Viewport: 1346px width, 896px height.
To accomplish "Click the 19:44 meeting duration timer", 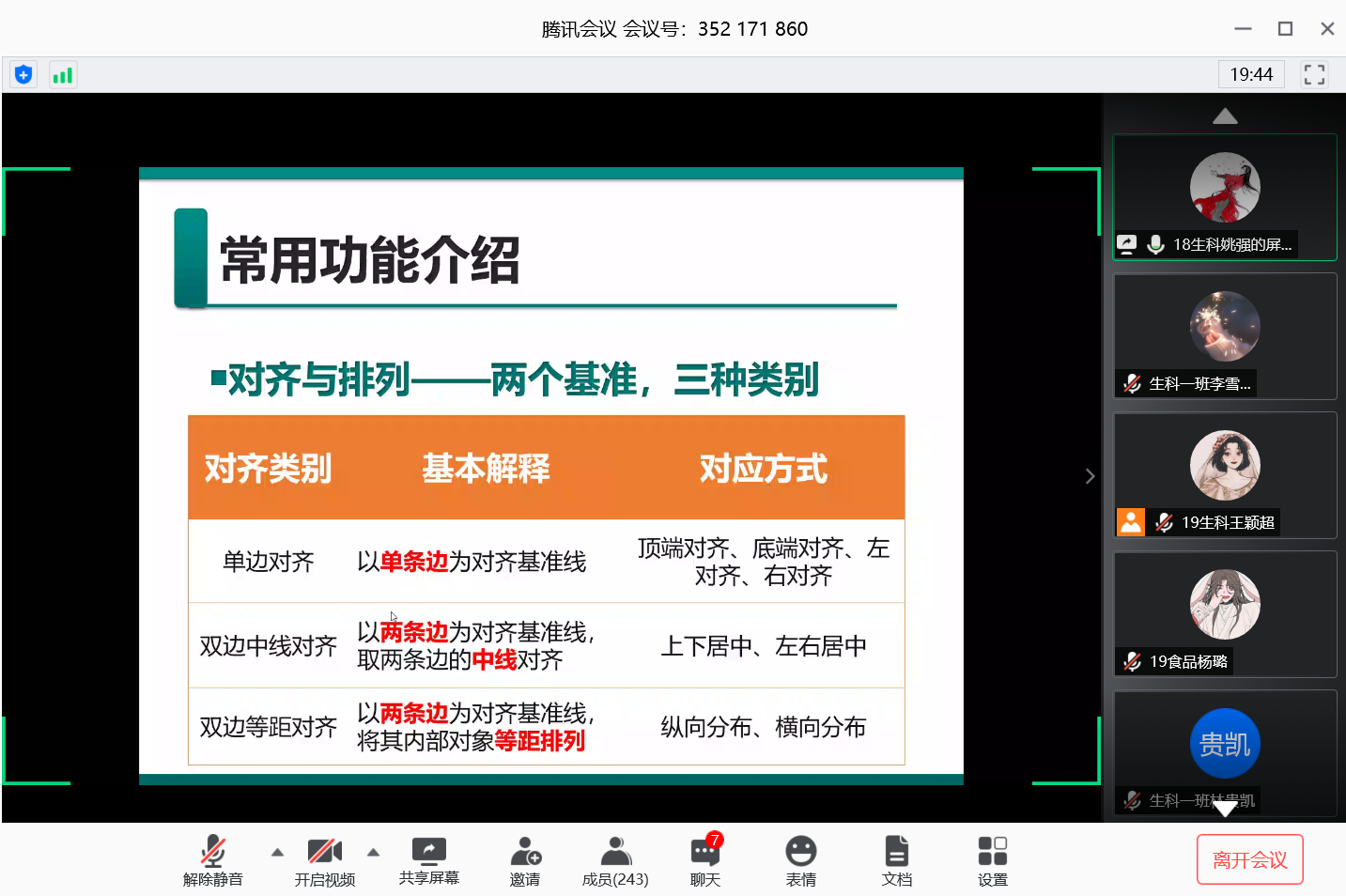I will (1251, 75).
